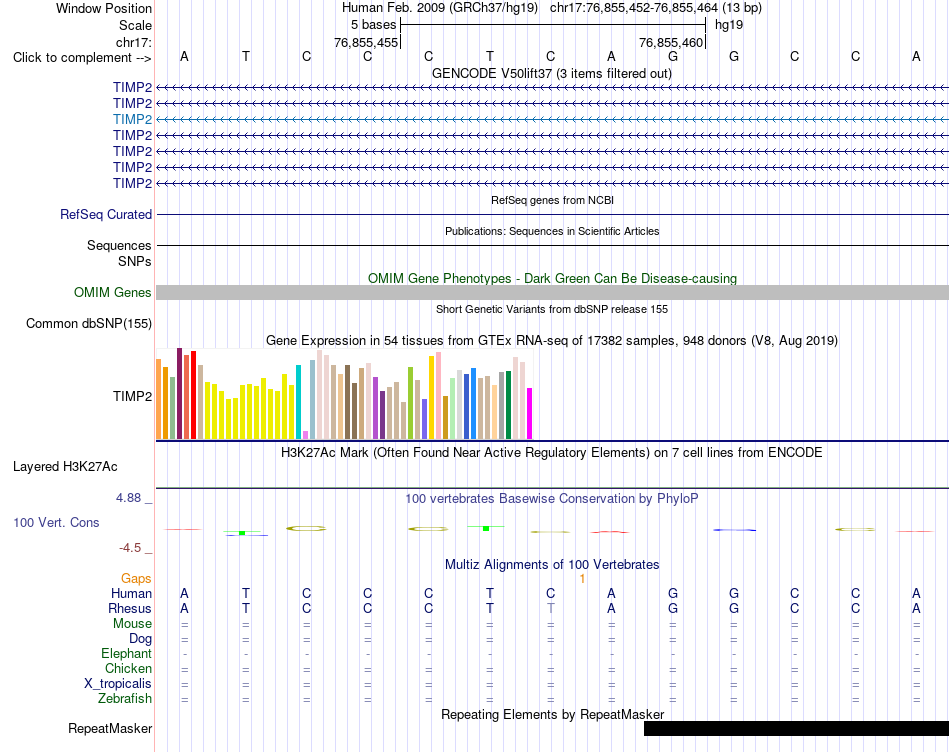Click the Mouse species label
This screenshot has width=950, height=752.
(132, 624)
